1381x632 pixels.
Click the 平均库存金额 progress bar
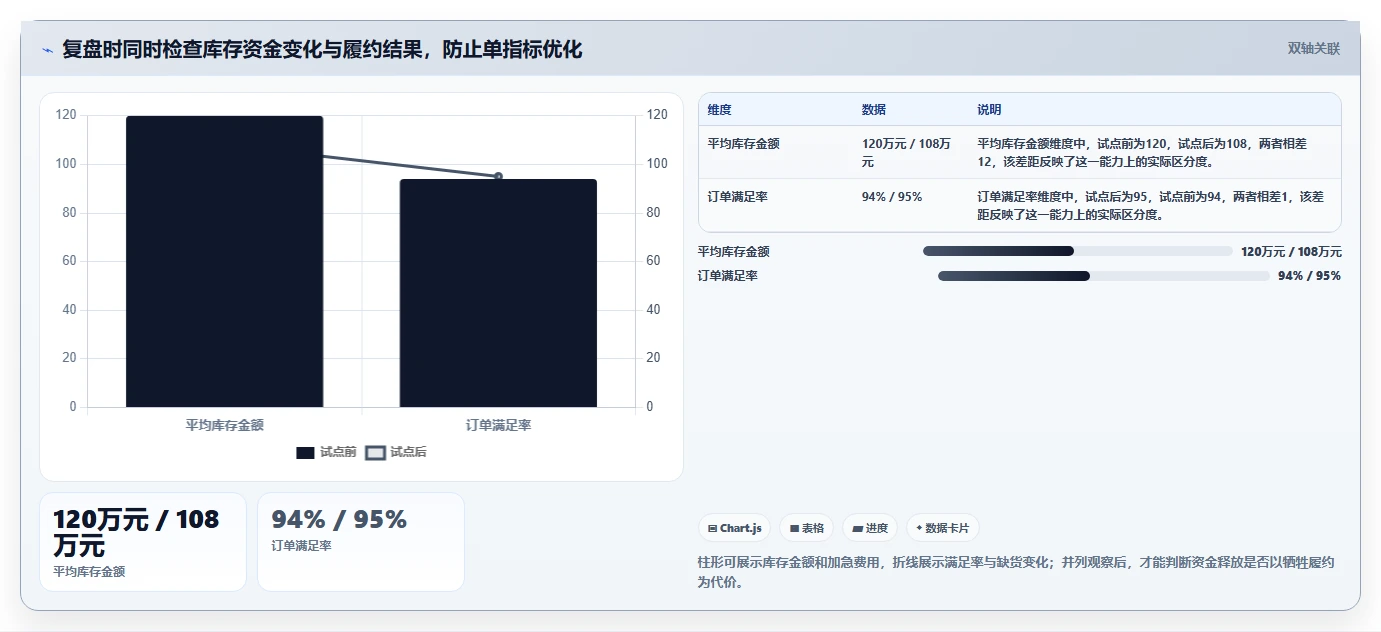tap(1078, 251)
